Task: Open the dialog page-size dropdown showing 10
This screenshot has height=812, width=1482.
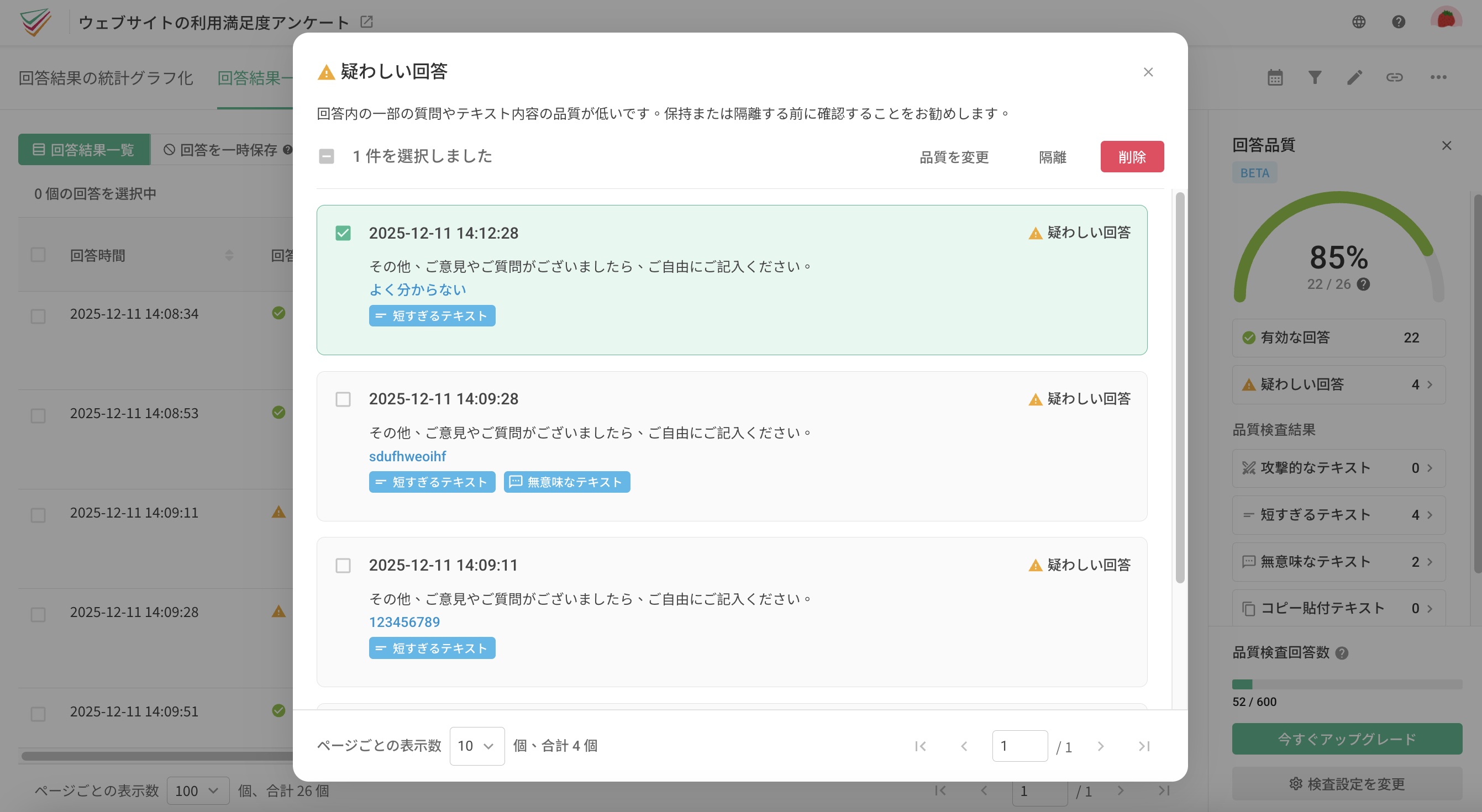Action: (477, 746)
